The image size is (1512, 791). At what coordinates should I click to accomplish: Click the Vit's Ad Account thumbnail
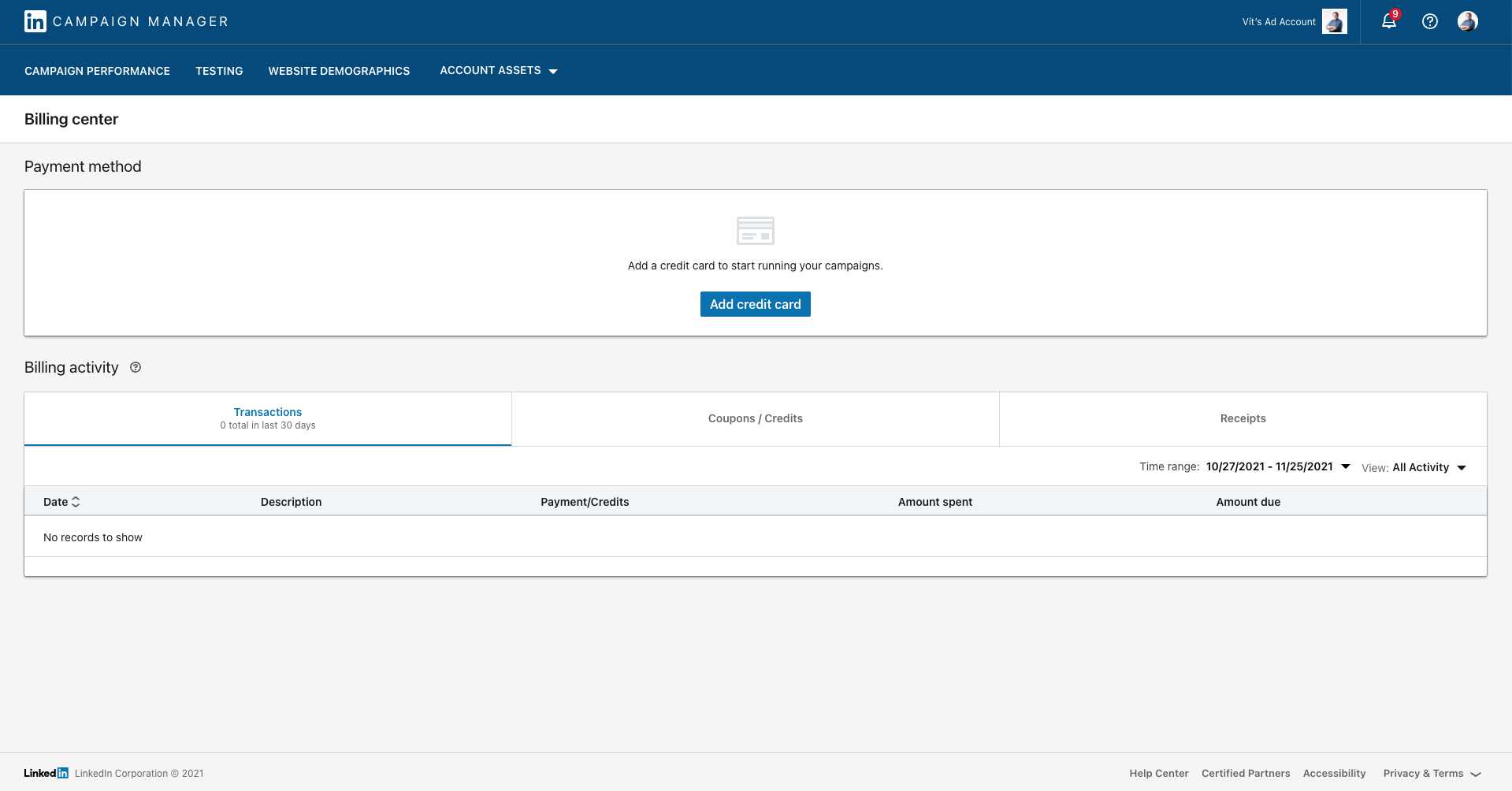click(1334, 21)
